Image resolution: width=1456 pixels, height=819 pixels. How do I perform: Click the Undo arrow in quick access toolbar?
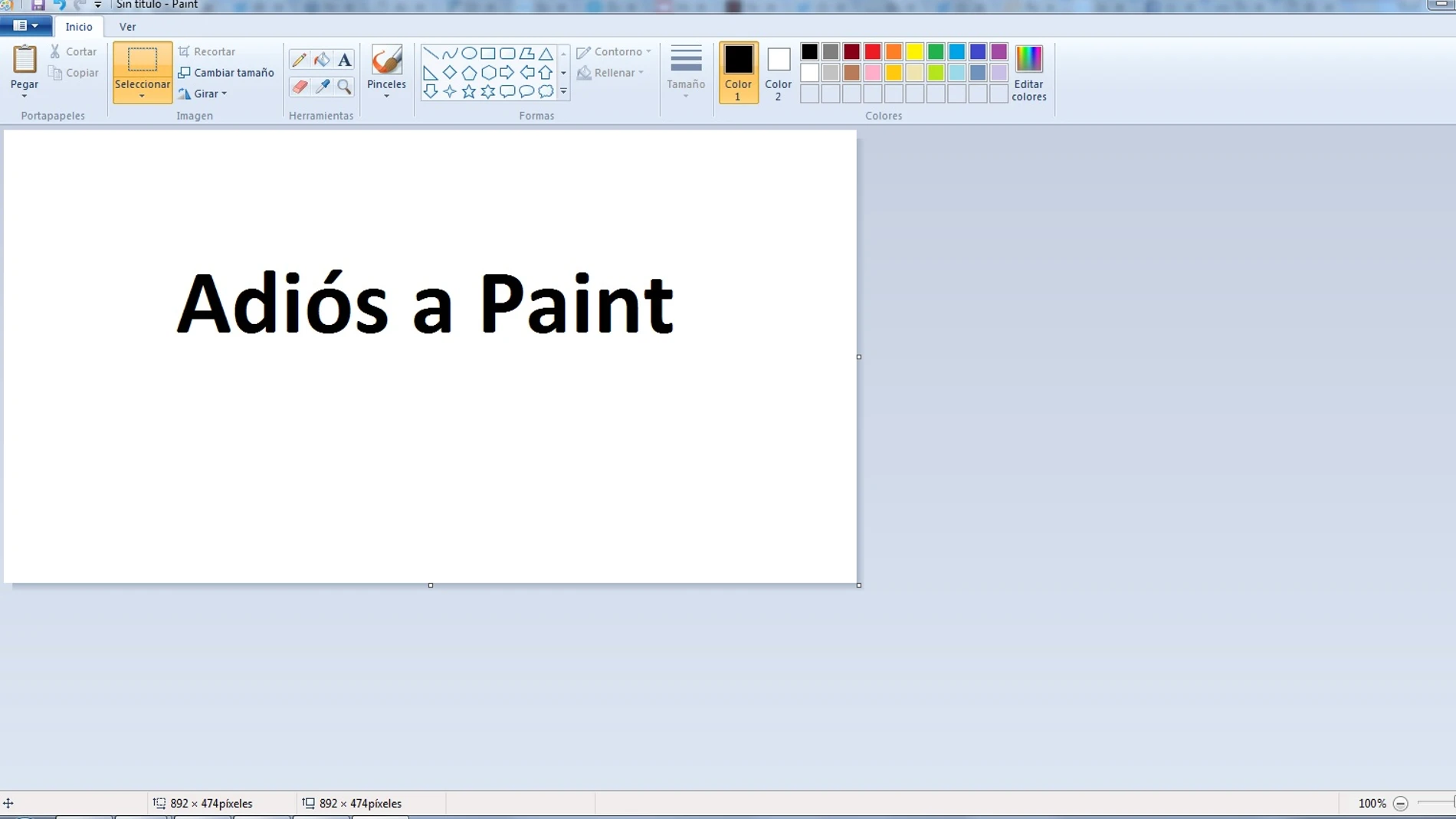tap(59, 5)
